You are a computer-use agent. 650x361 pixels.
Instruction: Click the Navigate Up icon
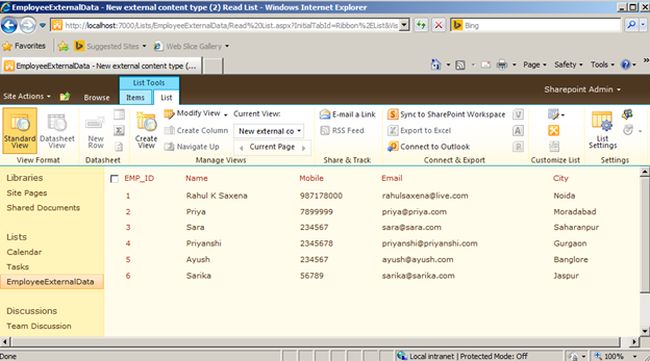pyautogui.click(x=169, y=147)
